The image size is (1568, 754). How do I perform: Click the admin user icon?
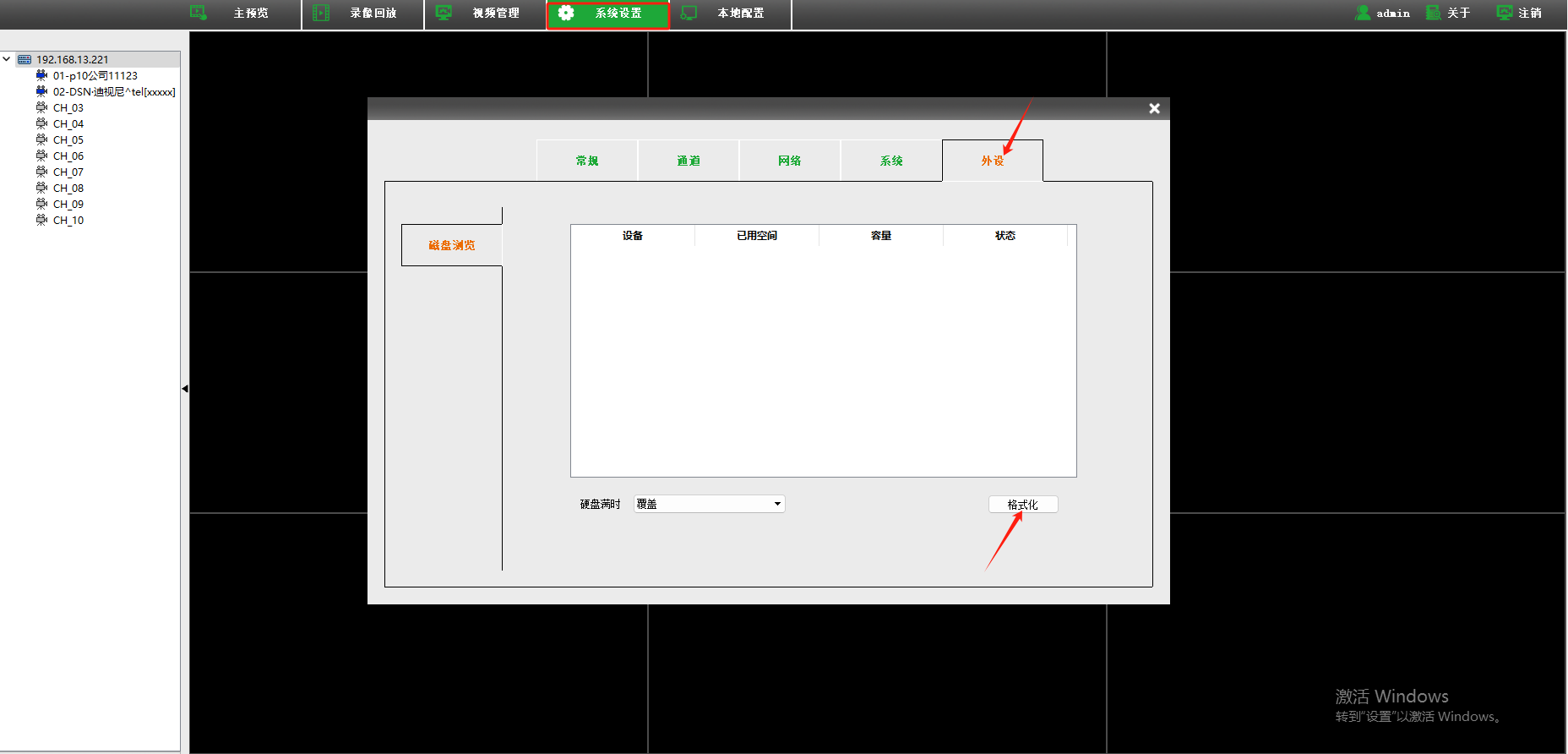click(1362, 13)
